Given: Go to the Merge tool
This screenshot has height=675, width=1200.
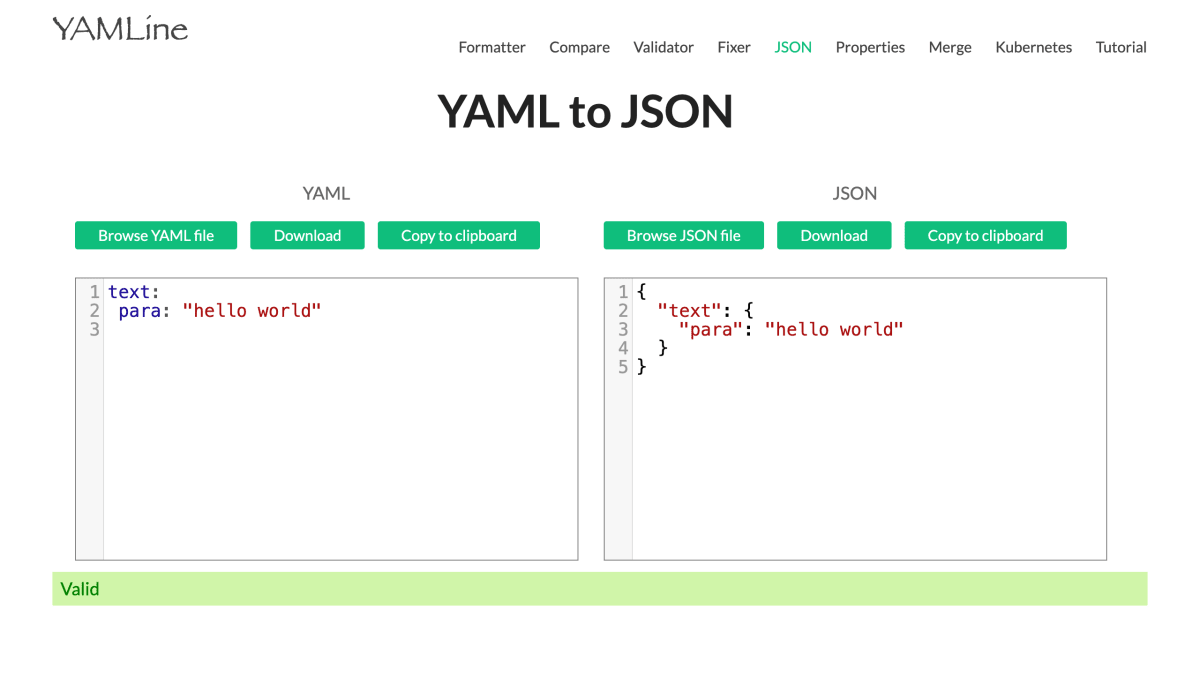Looking at the screenshot, I should pos(950,47).
